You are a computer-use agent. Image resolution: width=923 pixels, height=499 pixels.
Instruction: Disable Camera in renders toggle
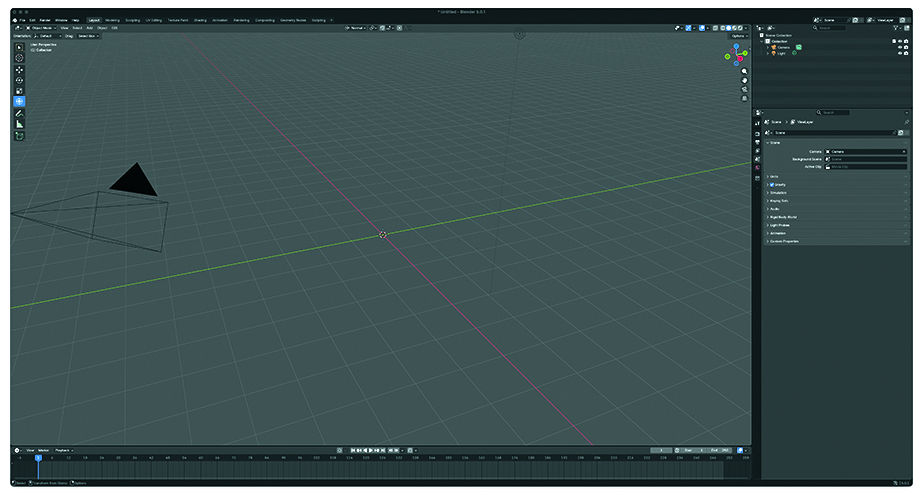coord(907,47)
